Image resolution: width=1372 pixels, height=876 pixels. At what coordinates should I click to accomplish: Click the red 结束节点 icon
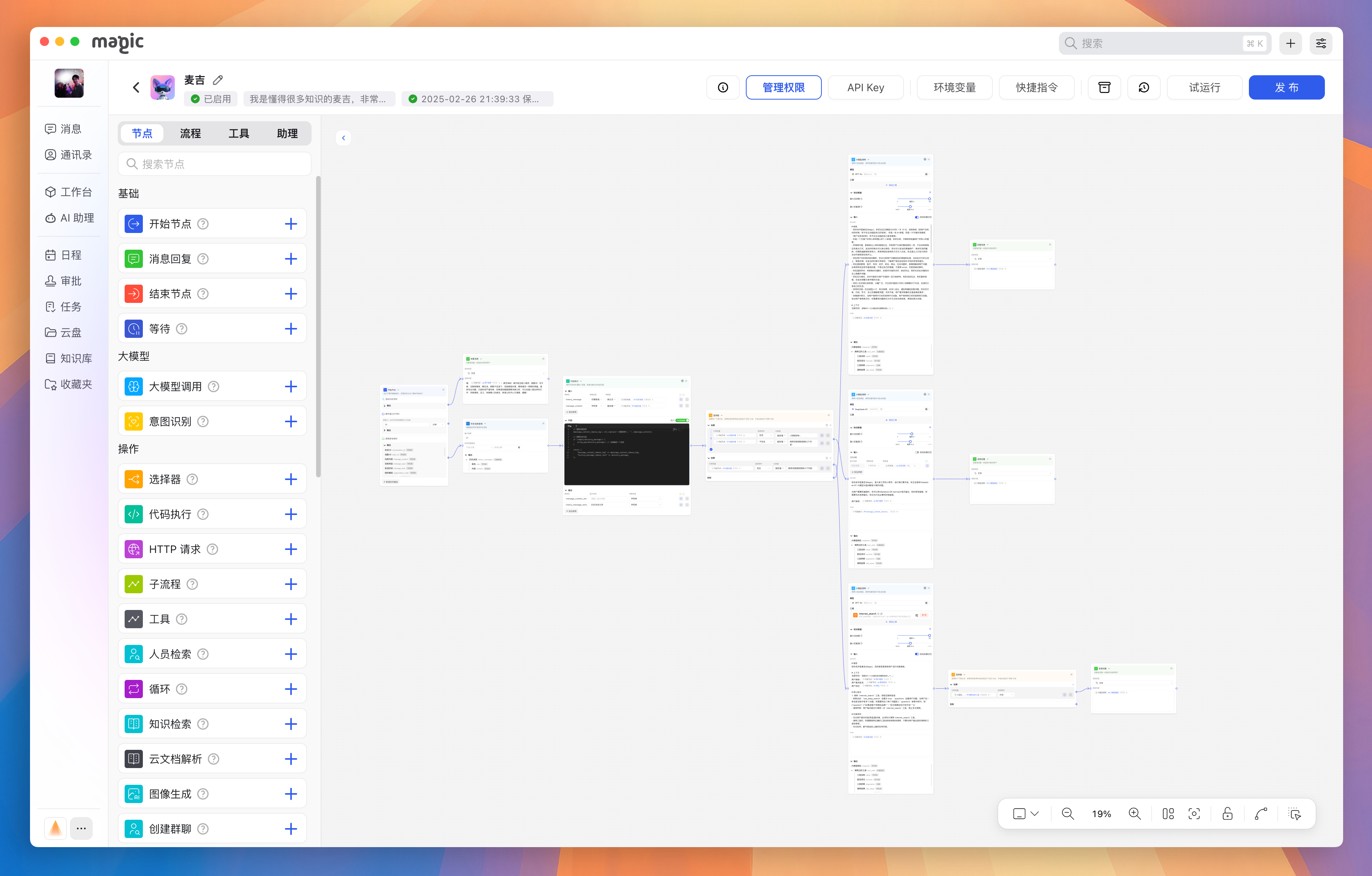coord(134,293)
